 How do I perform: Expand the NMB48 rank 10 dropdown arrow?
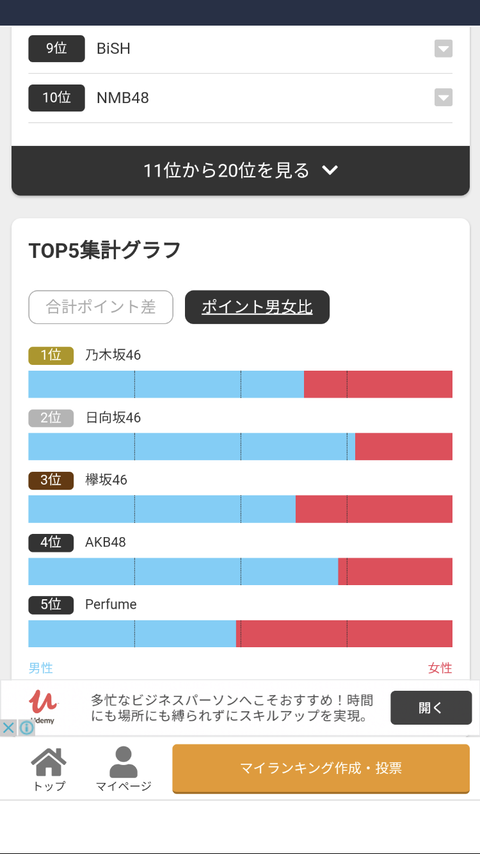coord(443,98)
